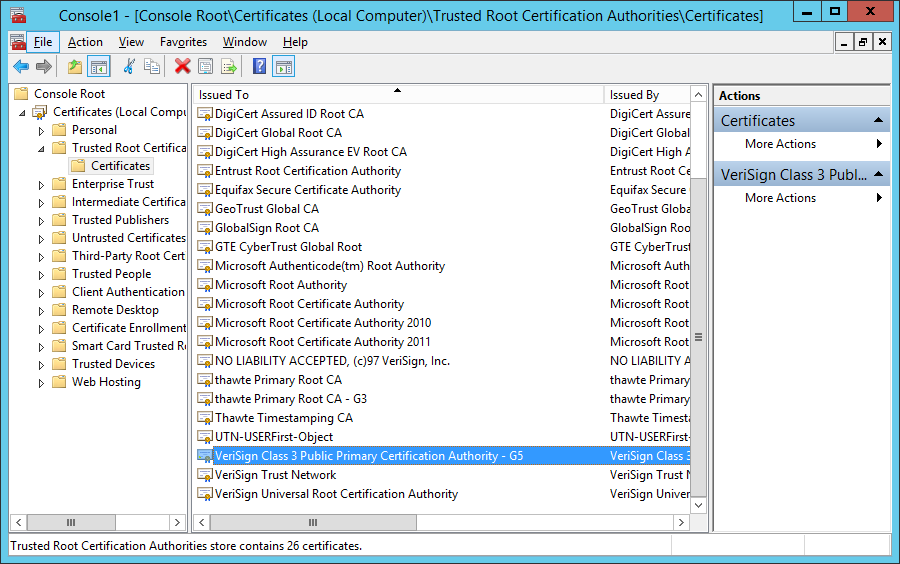Collapse the Certificates (Local Computer) tree node
The image size is (900, 564).
[x=22, y=113]
